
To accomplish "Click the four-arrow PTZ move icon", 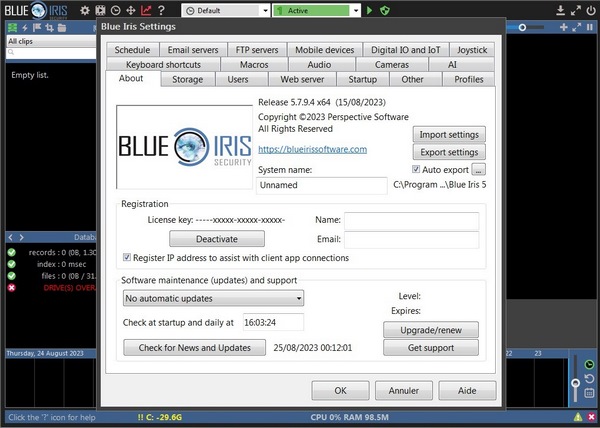I will (131, 10).
